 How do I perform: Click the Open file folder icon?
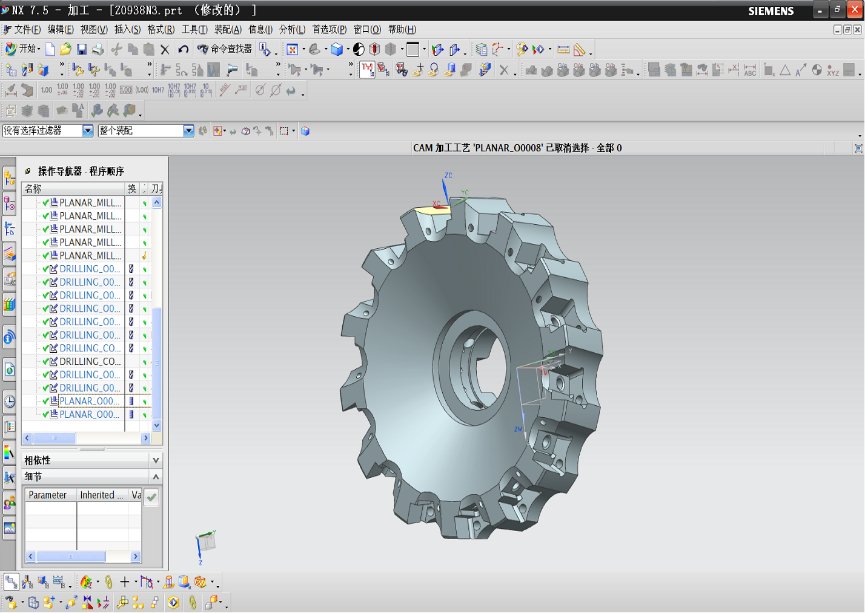[65, 49]
